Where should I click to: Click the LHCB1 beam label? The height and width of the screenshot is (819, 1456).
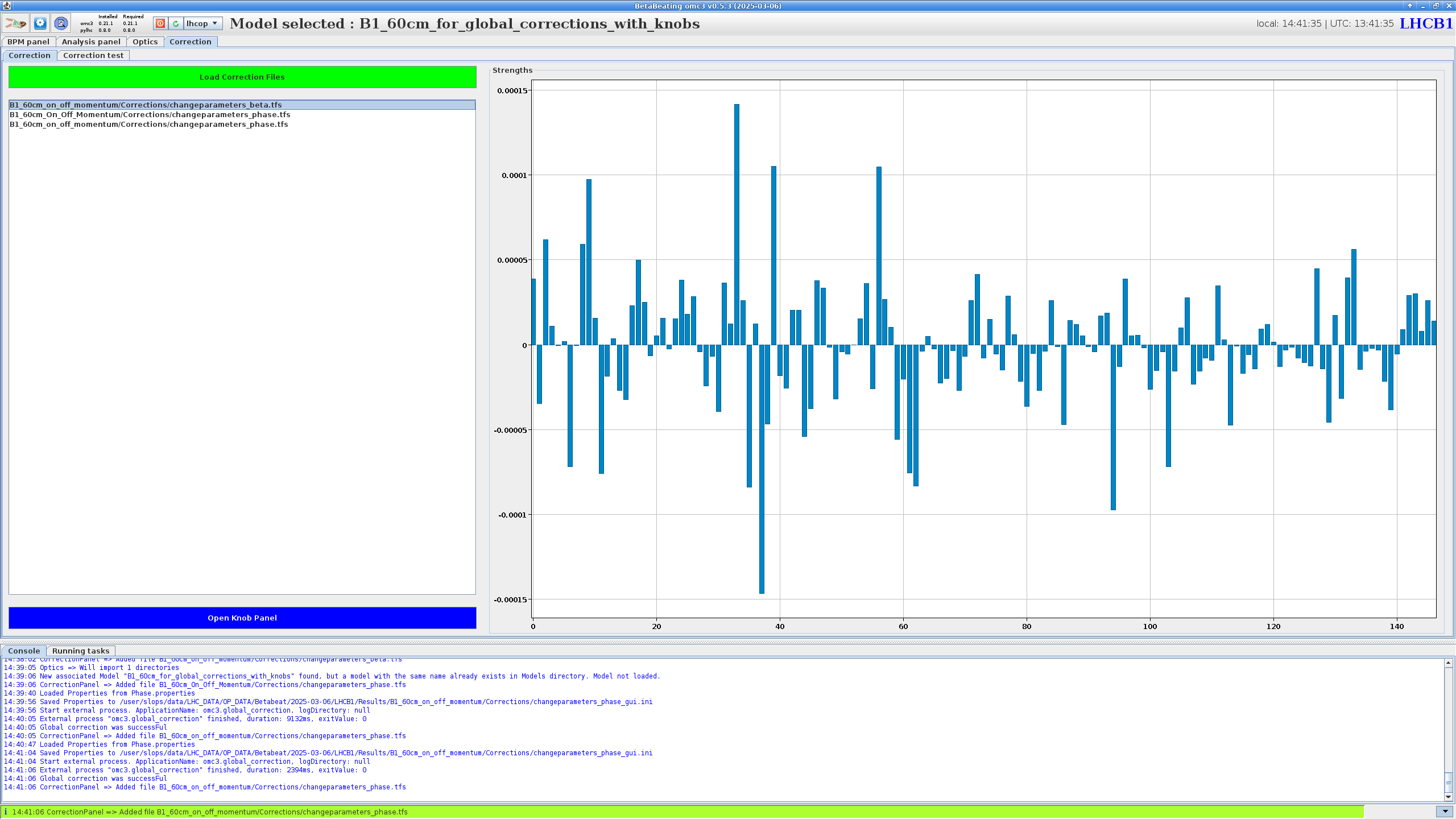(1426, 23)
